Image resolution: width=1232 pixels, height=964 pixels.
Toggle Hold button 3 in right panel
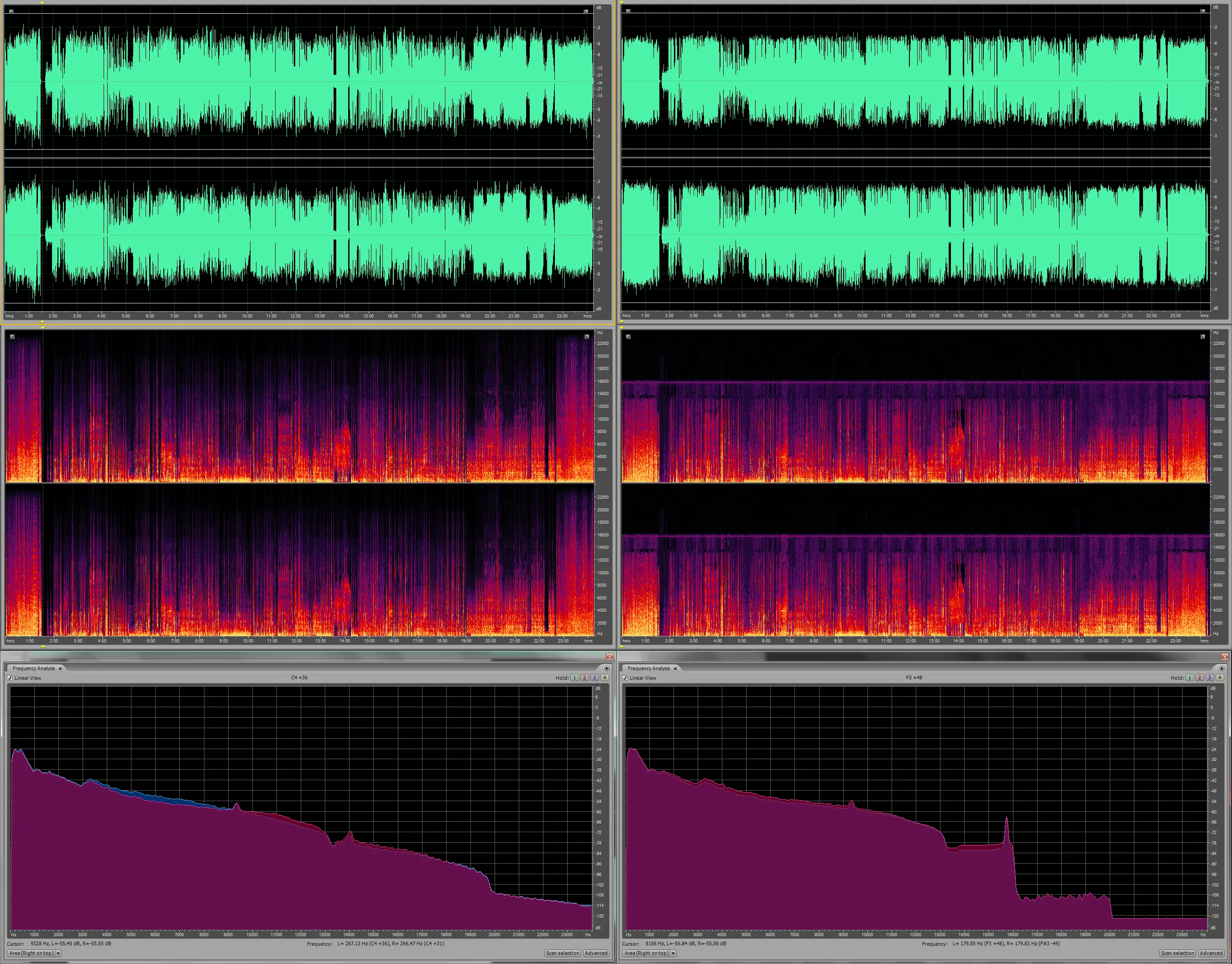click(x=1210, y=678)
